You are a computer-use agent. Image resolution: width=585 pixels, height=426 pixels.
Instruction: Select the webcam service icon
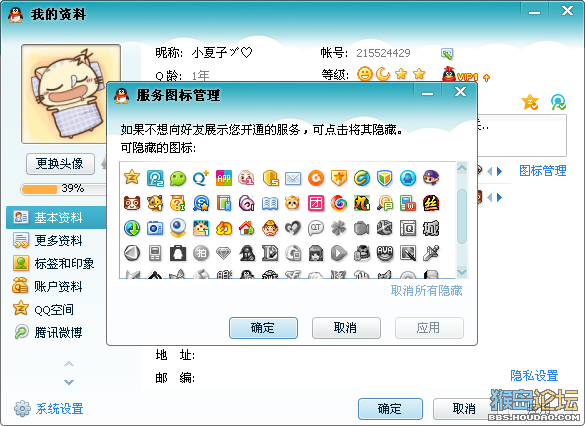pos(178,228)
